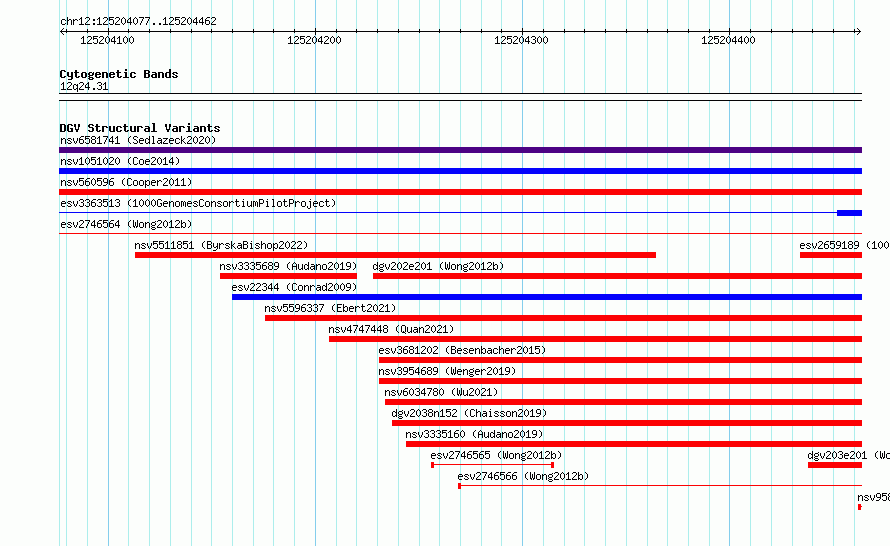
Task: Click the nsv6581741 (Sedlazeck2020) variant label
Action: click(138, 140)
